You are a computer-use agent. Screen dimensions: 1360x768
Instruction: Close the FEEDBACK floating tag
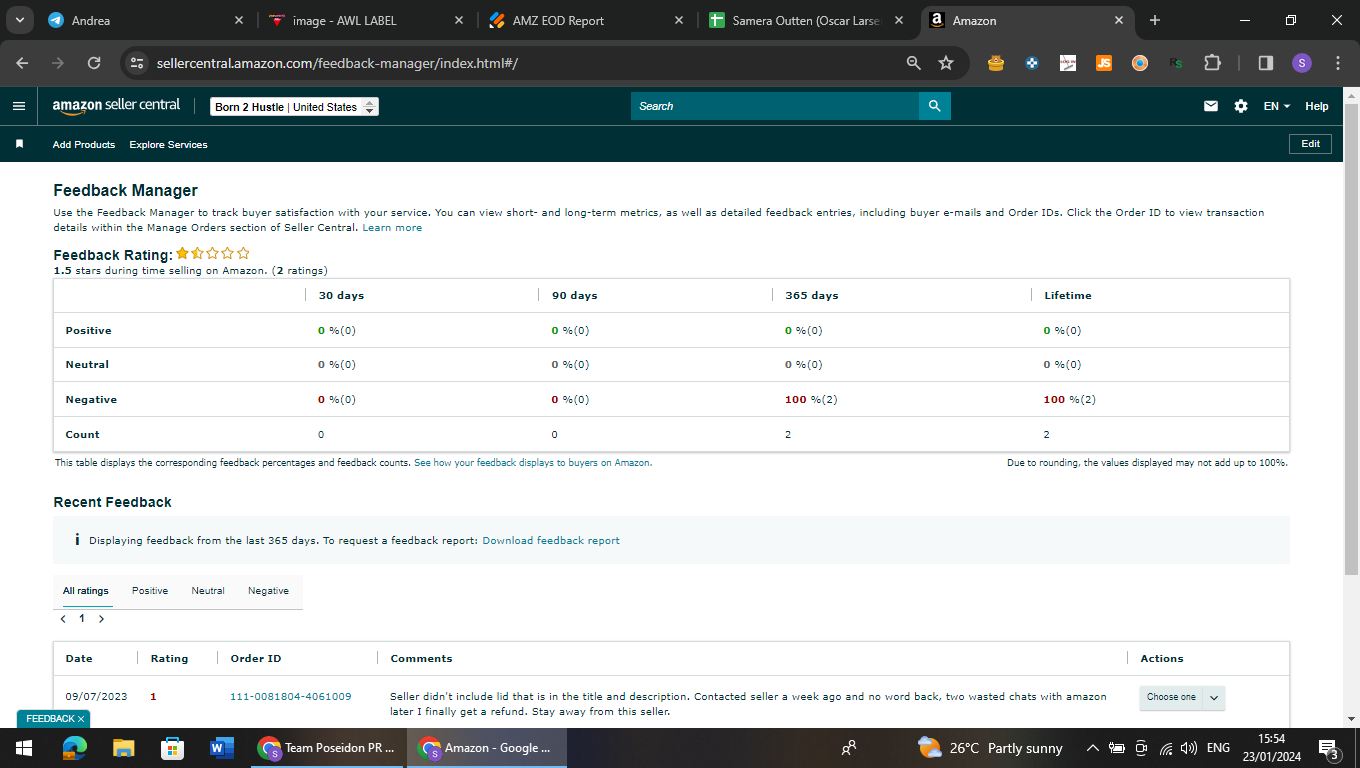click(x=81, y=719)
